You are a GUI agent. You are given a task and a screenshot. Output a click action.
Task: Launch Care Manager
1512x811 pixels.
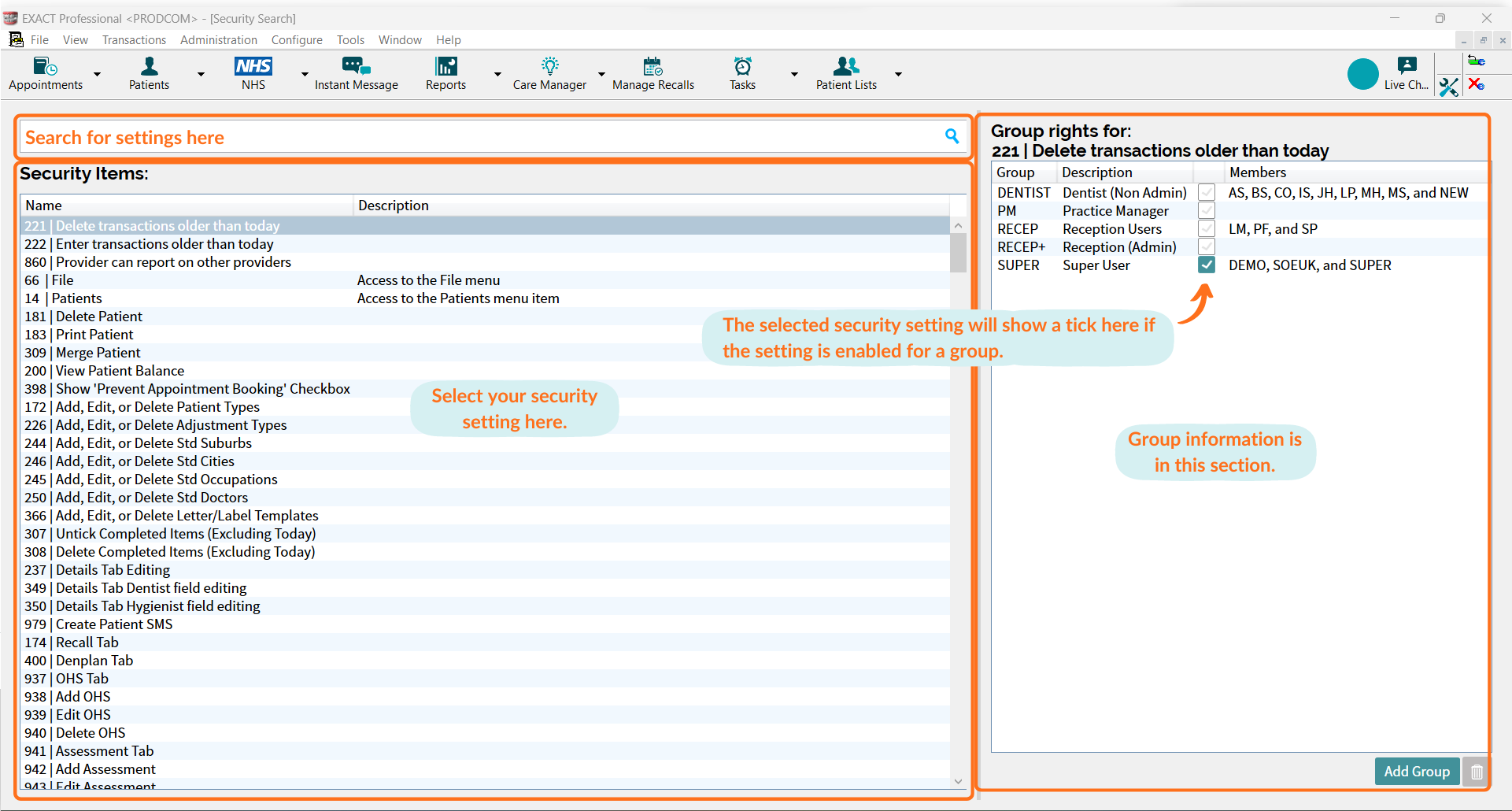click(549, 74)
